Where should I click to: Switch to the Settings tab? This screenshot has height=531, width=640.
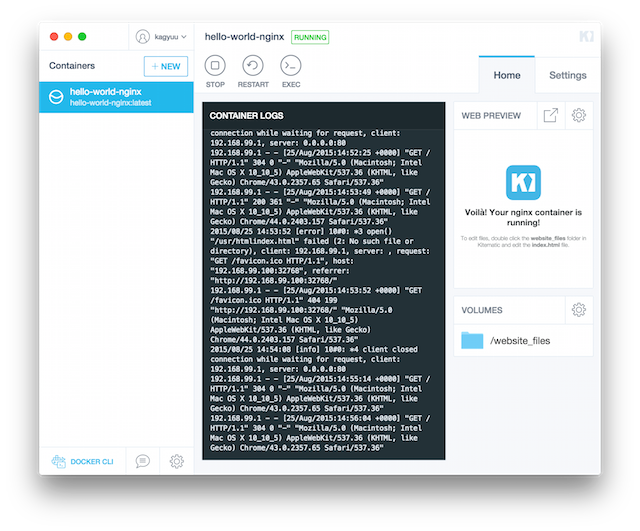pyautogui.click(x=567, y=75)
